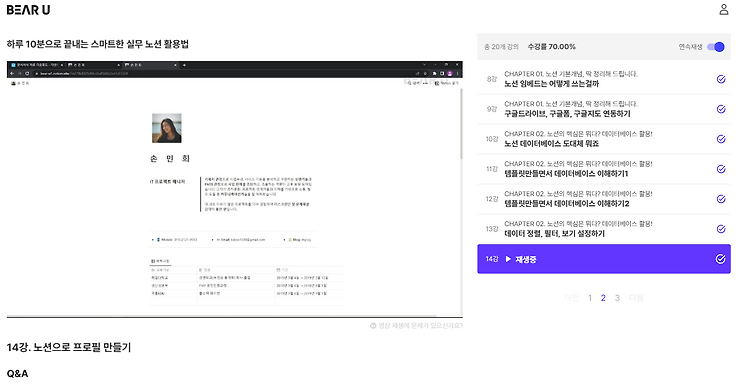The height and width of the screenshot is (389, 750).
Task: Click the check icon on the 14강 row
Action: [x=720, y=259]
